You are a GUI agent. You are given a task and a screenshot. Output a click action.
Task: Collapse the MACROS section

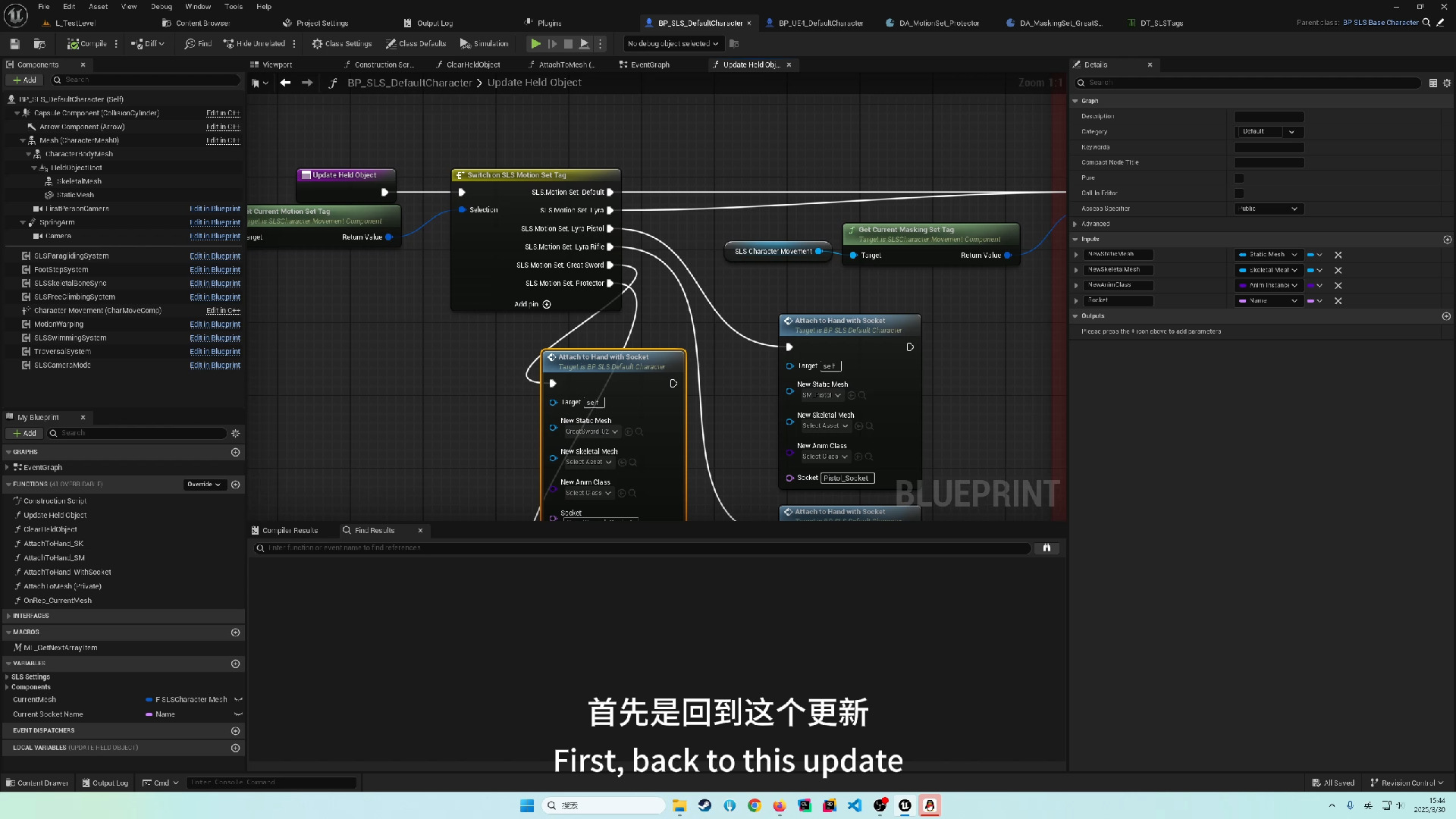coord(8,632)
